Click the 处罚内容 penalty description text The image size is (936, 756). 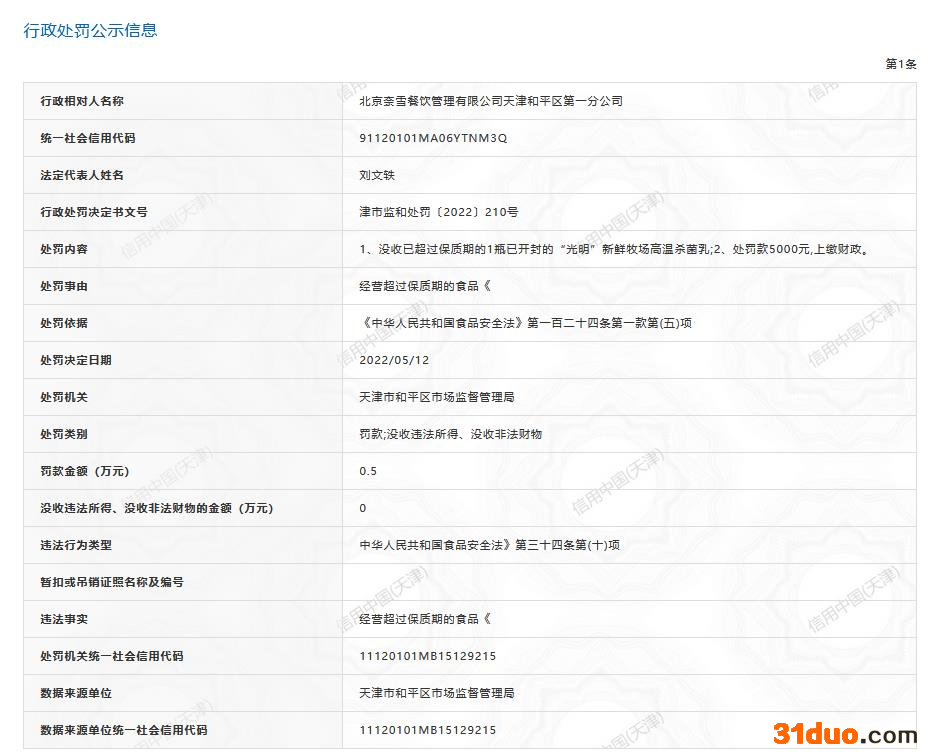pyautogui.click(x=613, y=249)
